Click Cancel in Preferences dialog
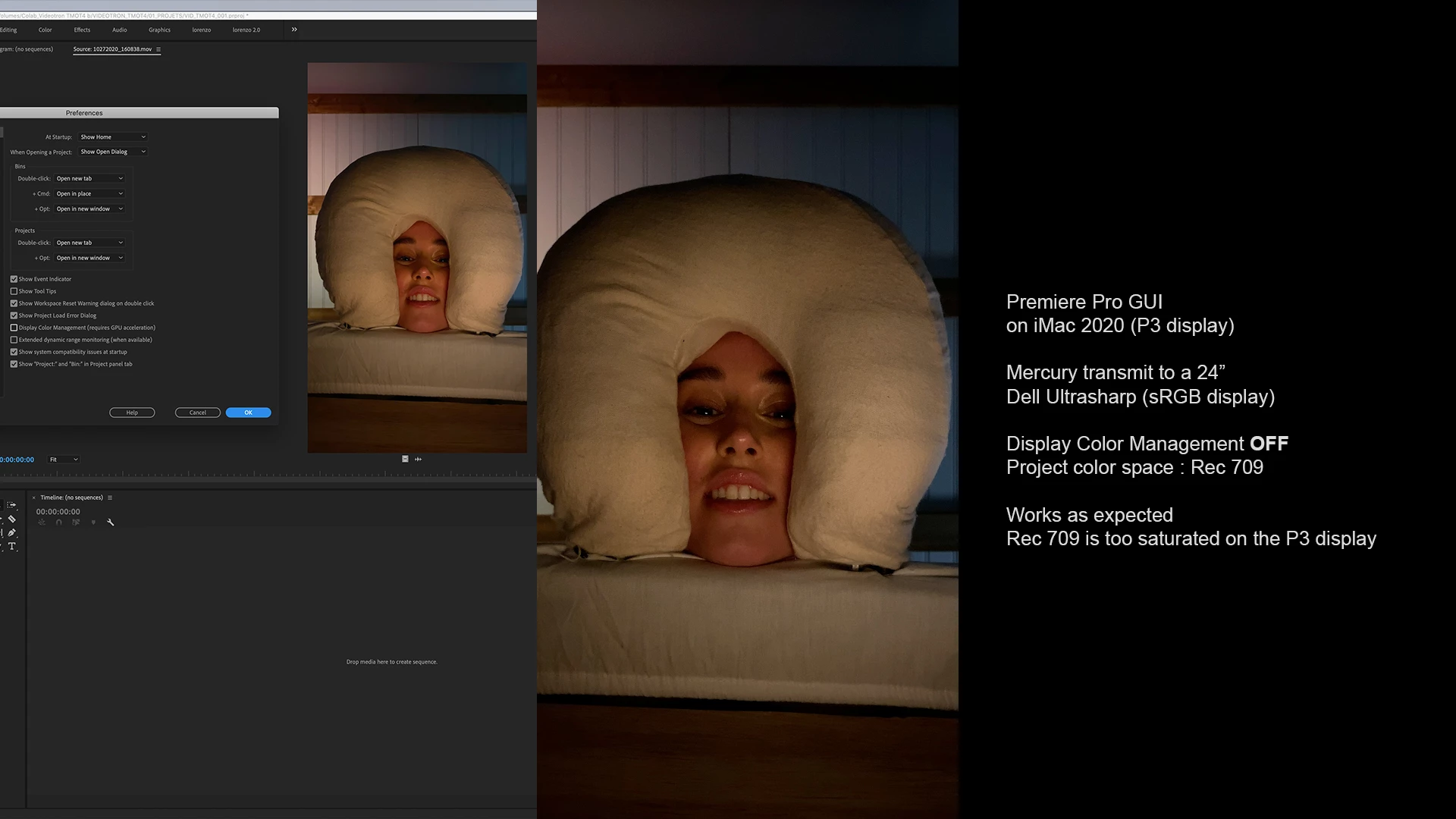 197,413
